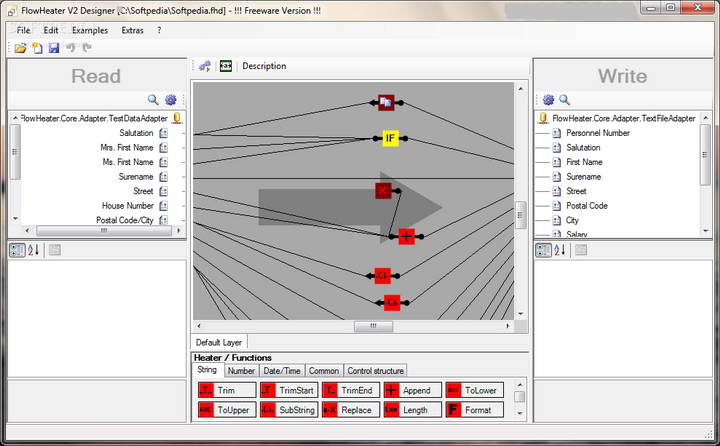This screenshot has height=446, width=720.
Task: Open Write adapter settings gear icon
Action: click(x=548, y=100)
